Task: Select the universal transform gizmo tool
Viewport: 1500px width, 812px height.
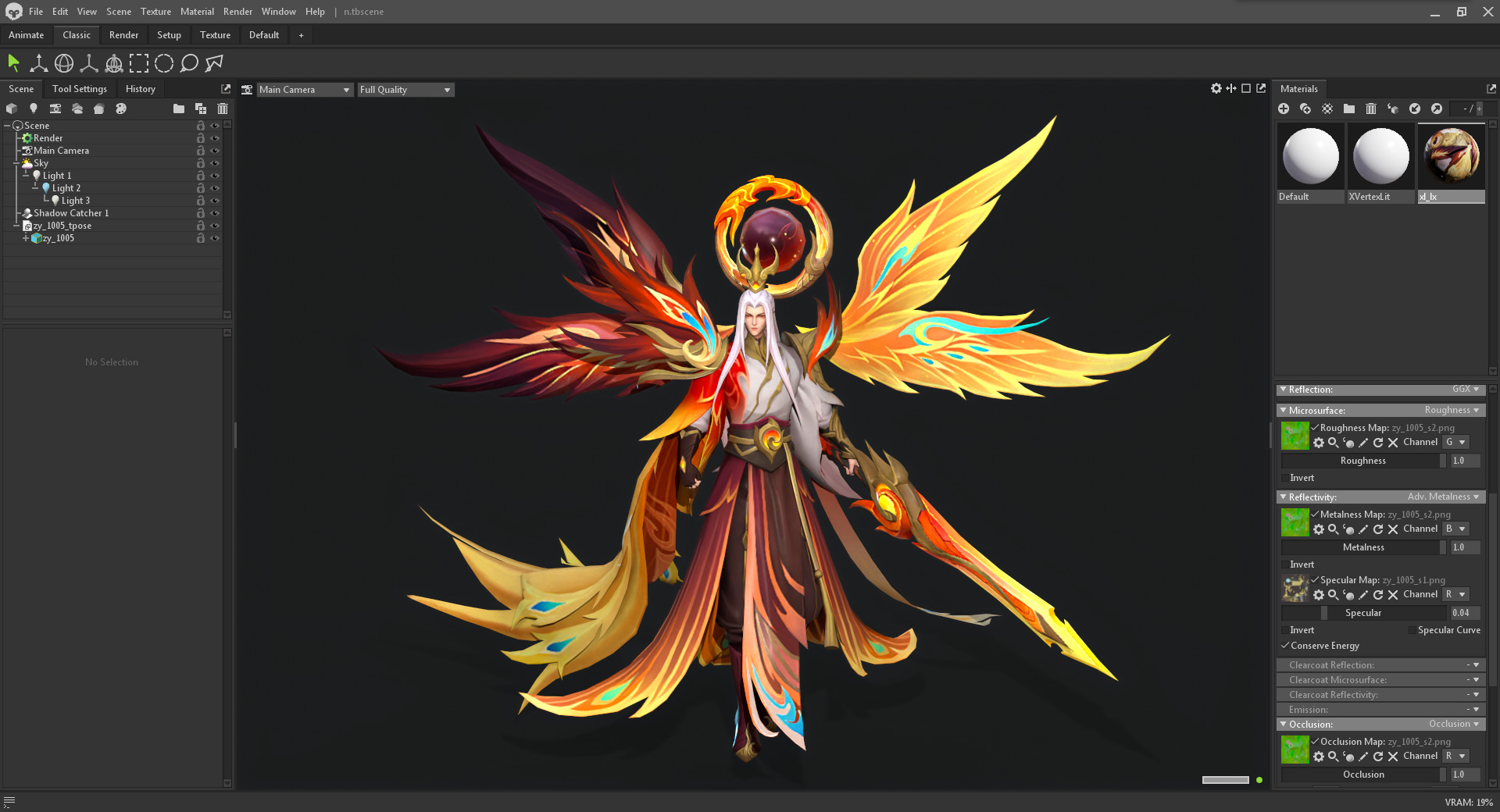Action: pos(114,63)
